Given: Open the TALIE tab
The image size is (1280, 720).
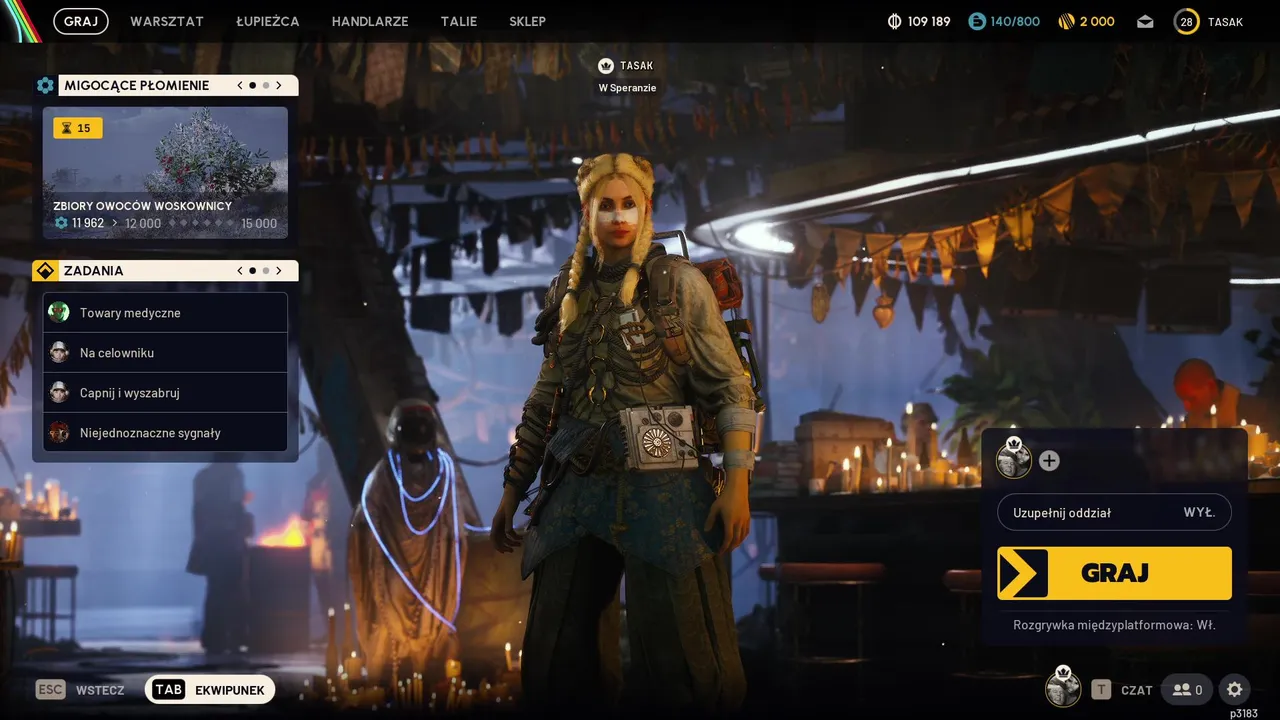Looking at the screenshot, I should [x=459, y=21].
